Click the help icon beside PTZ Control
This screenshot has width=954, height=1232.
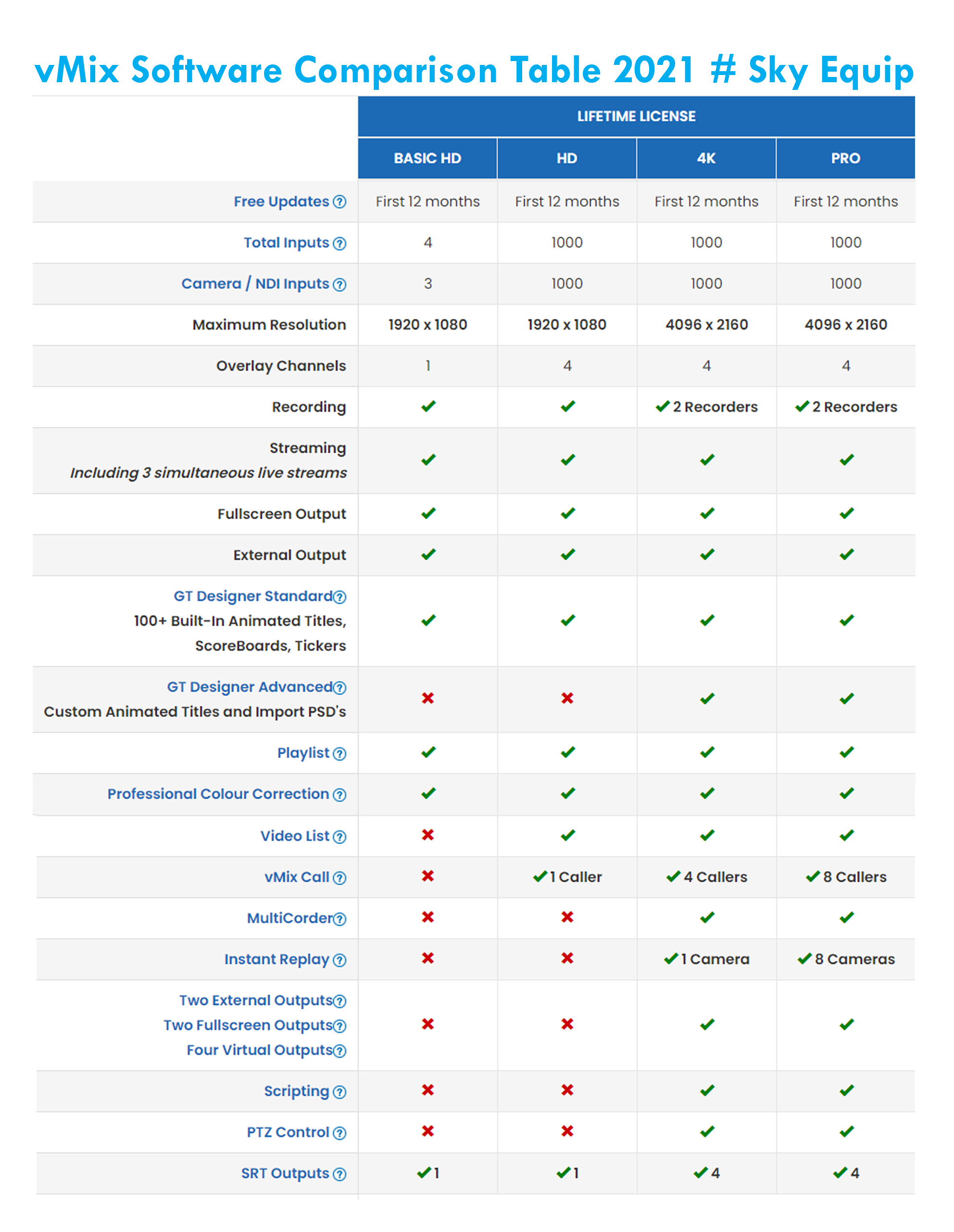(339, 1133)
